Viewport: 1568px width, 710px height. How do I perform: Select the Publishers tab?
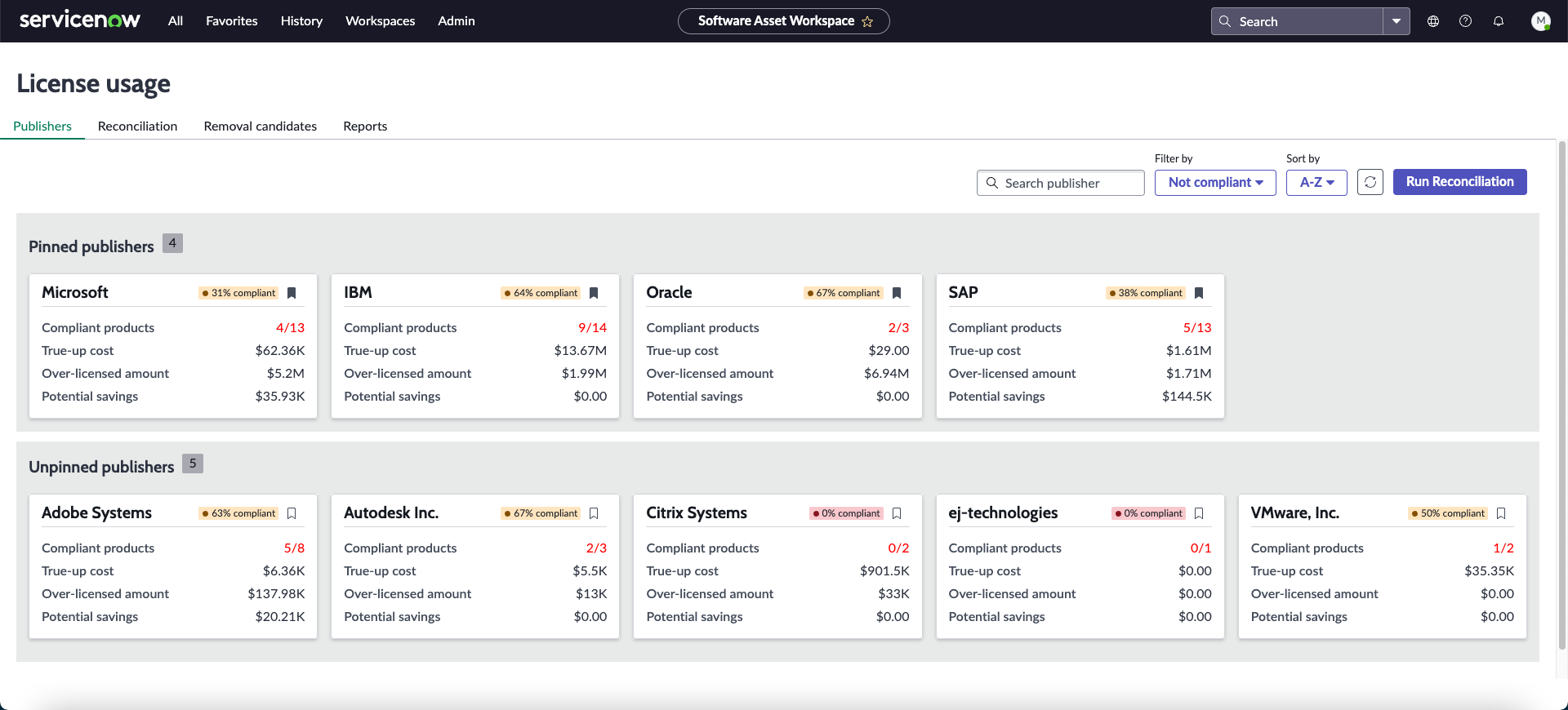pos(42,126)
